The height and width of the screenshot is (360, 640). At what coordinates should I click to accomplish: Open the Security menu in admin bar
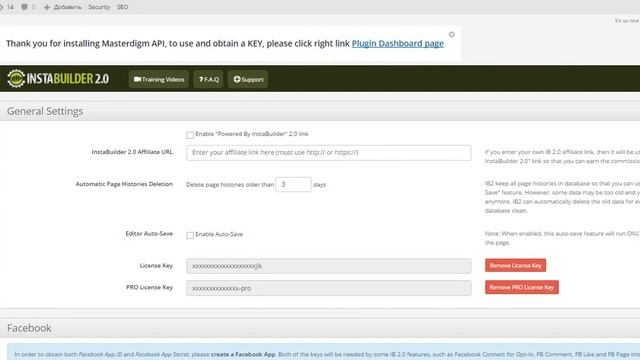click(99, 7)
